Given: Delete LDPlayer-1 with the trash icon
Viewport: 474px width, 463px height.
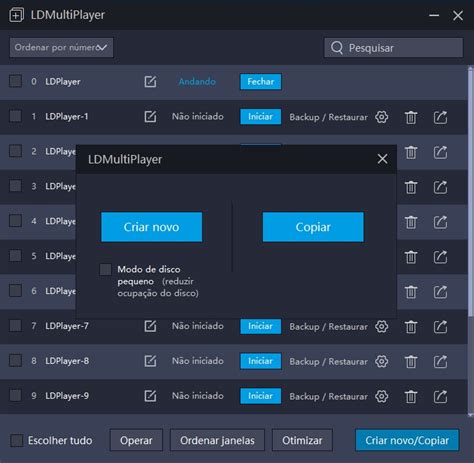Looking at the screenshot, I should click(411, 117).
